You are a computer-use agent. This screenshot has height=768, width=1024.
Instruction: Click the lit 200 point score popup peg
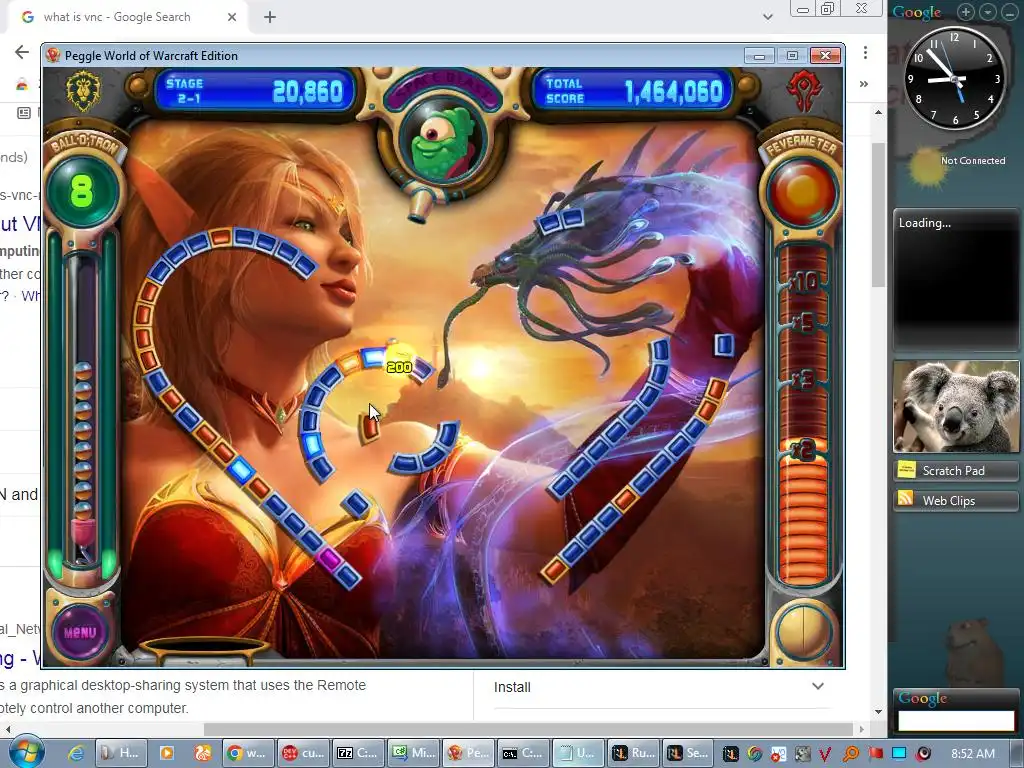[398, 367]
